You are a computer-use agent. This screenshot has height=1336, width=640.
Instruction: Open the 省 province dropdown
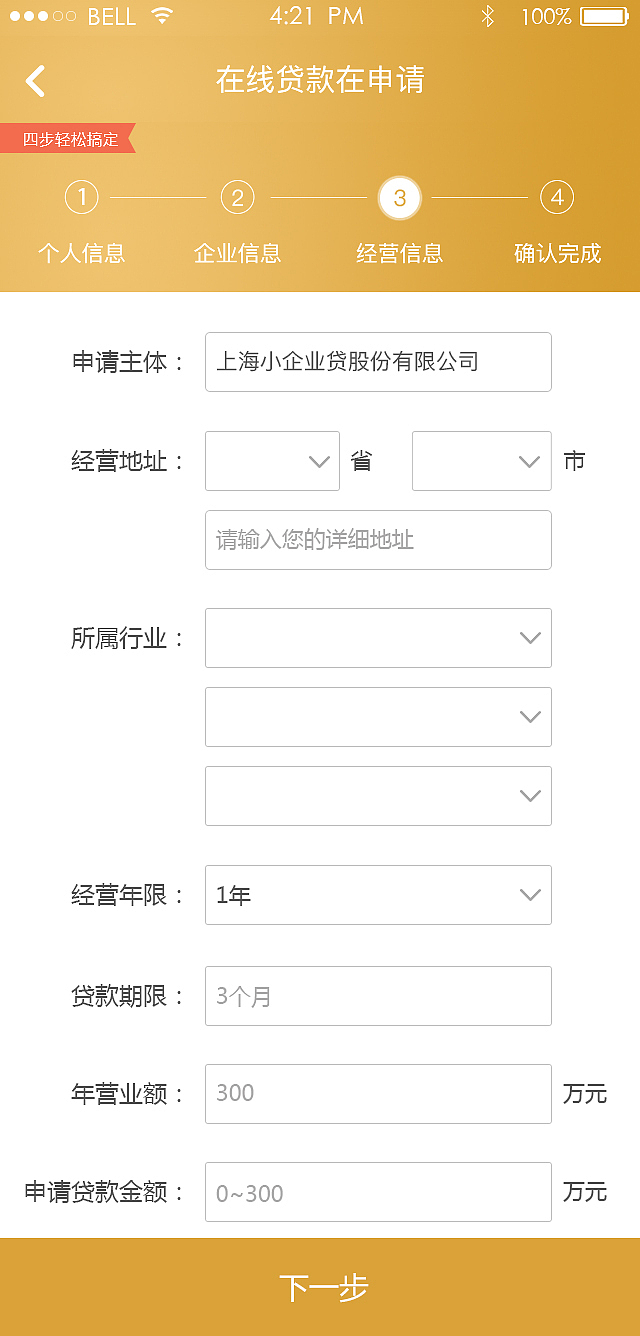[272, 461]
